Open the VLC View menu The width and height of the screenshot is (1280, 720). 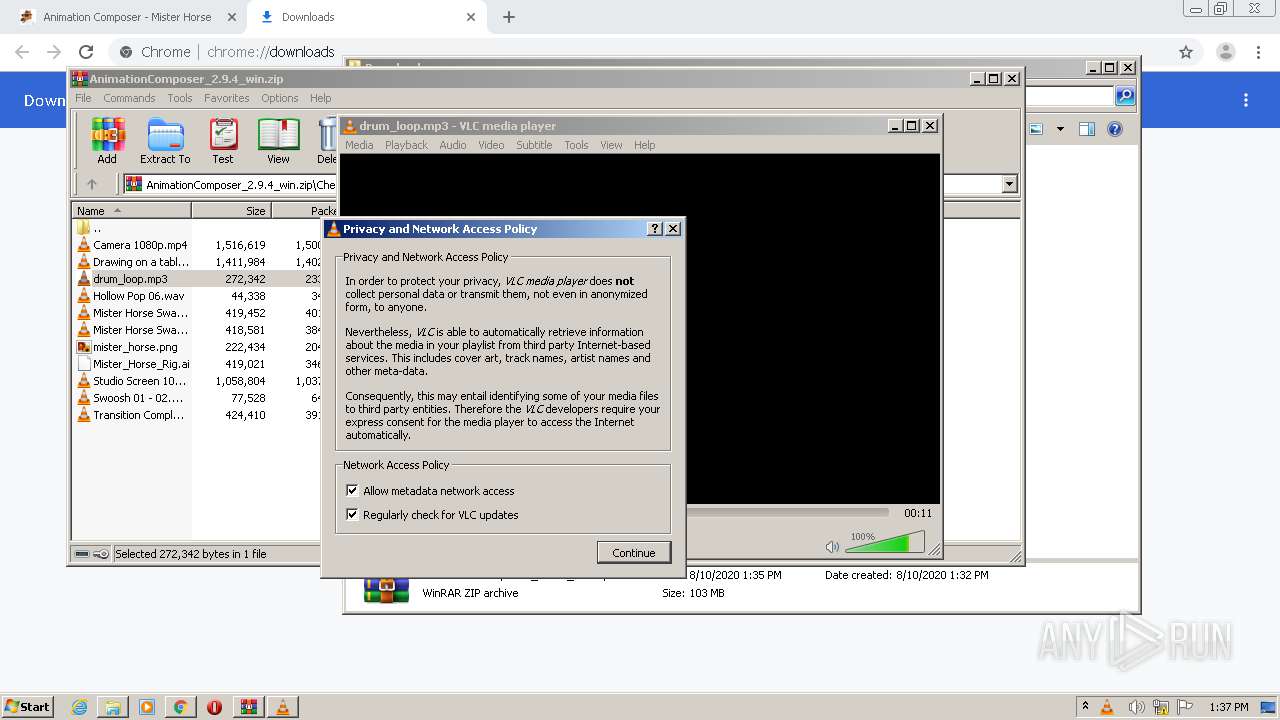611,145
